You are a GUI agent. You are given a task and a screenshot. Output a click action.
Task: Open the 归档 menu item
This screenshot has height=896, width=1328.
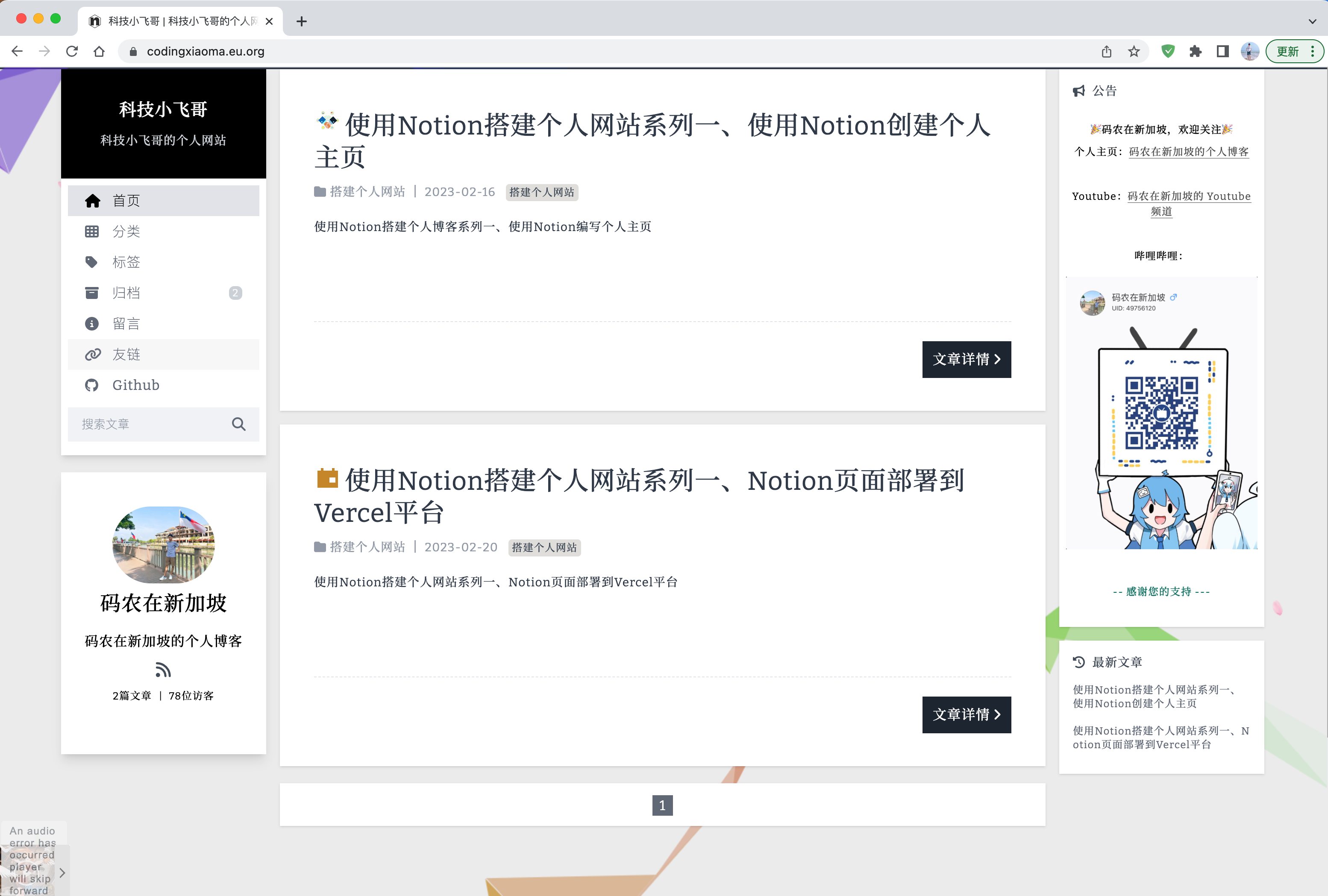click(x=126, y=293)
